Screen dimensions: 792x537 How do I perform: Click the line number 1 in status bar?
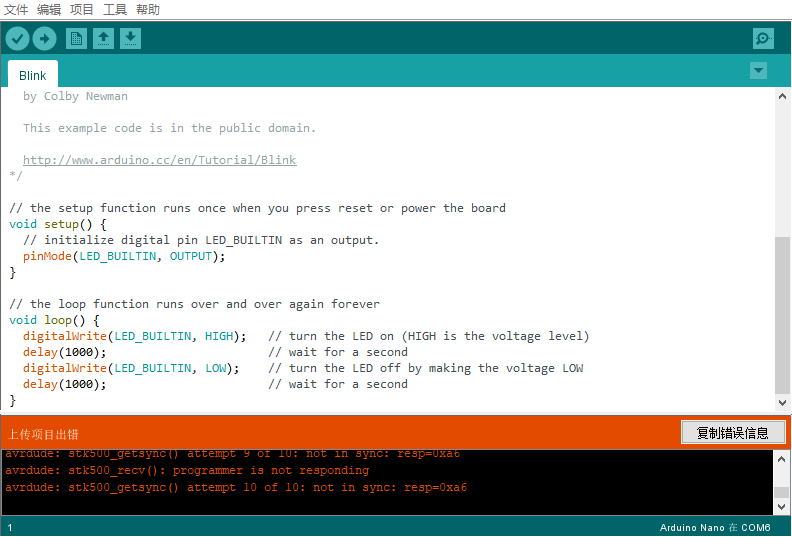point(10,528)
